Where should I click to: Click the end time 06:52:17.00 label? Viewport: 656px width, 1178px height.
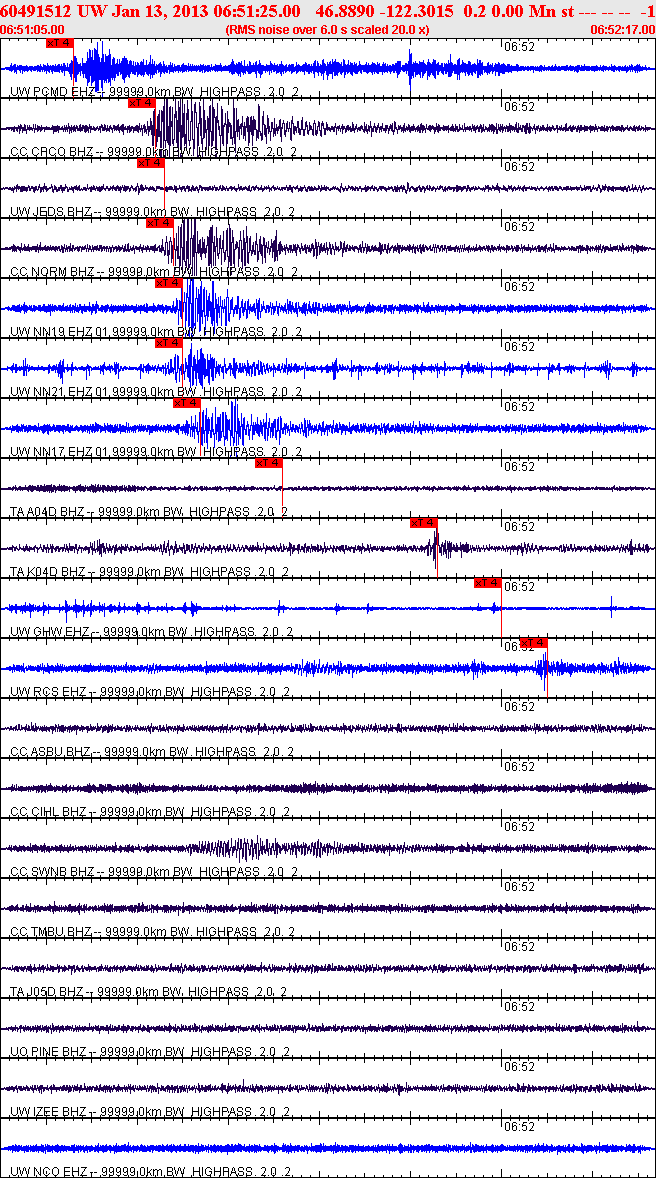(621, 29)
